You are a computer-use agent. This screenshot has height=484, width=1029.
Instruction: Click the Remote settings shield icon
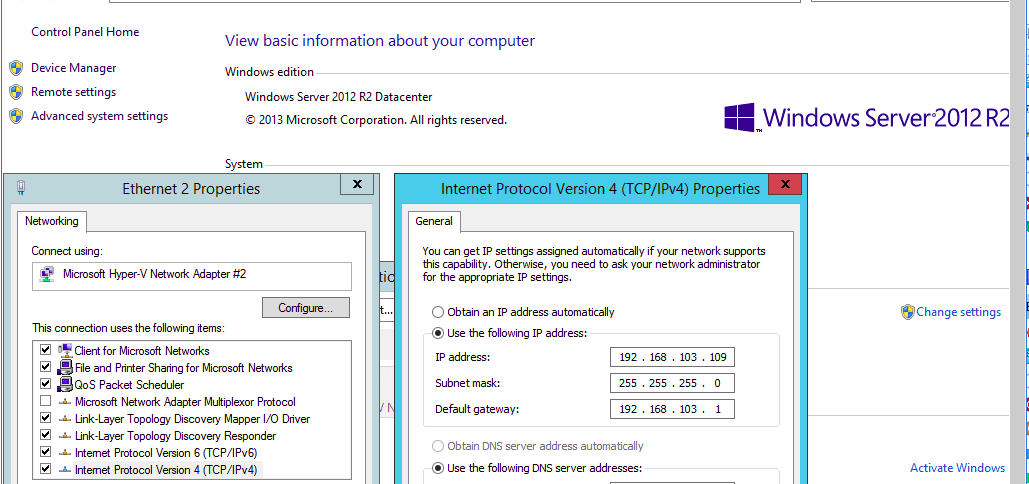click(x=16, y=92)
